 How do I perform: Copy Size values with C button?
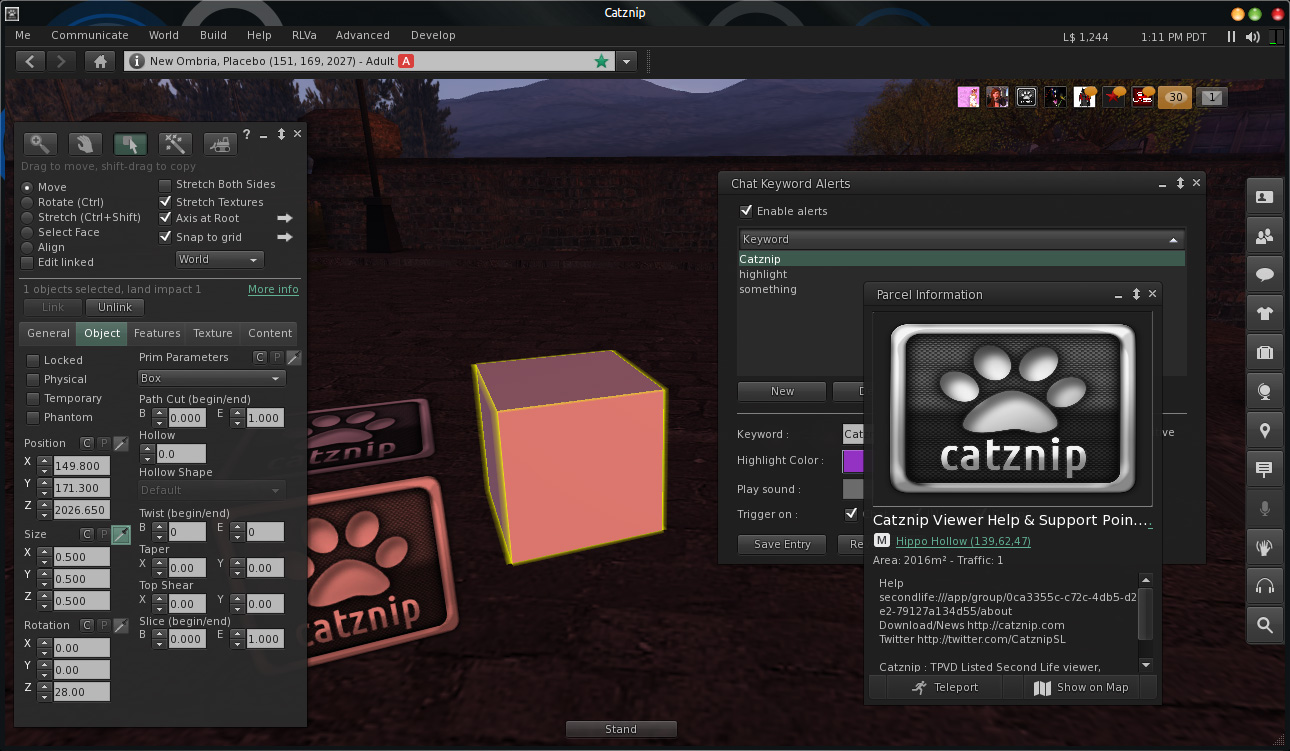tap(86, 534)
